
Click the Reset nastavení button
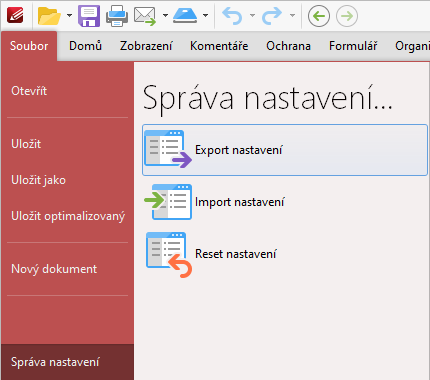pyautogui.click(x=285, y=254)
